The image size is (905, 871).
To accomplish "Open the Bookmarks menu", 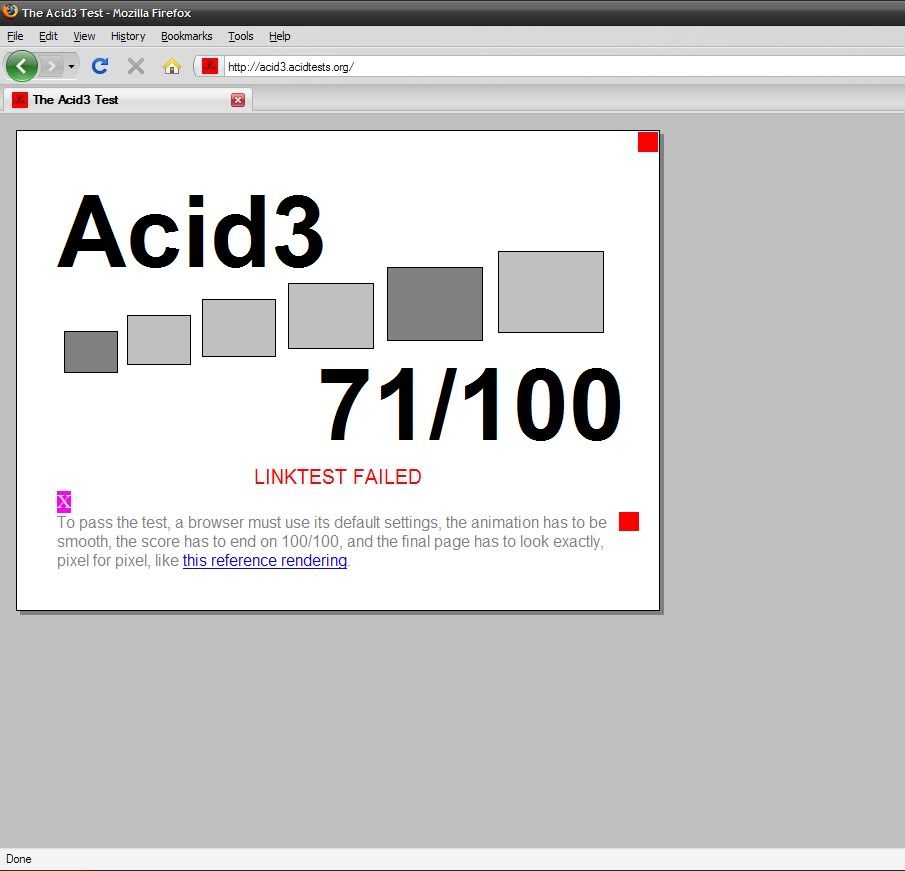I will click(x=186, y=36).
